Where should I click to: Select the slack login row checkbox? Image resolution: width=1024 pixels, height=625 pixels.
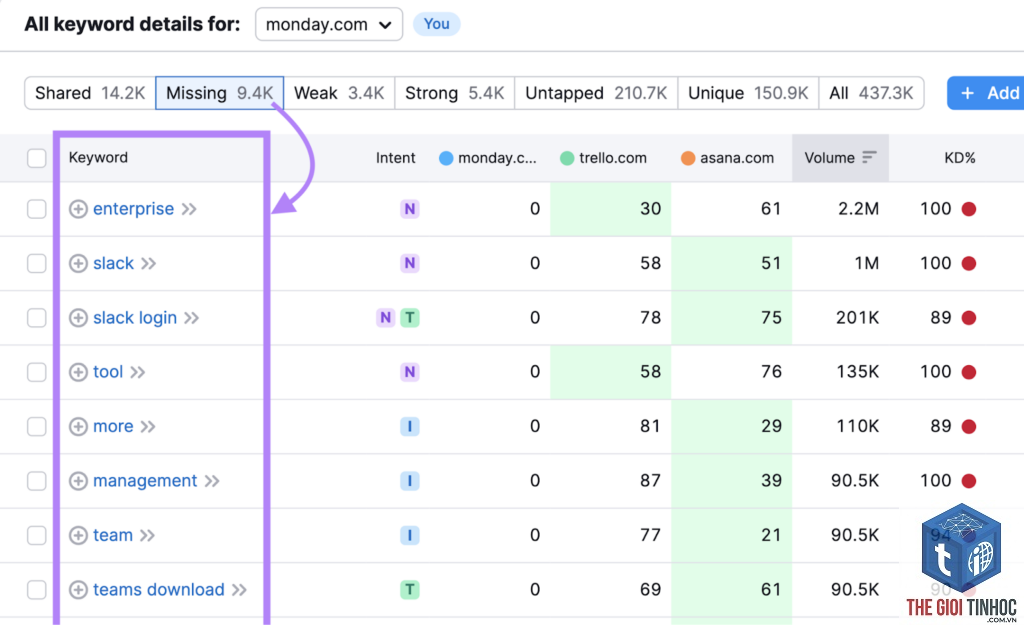click(x=37, y=318)
